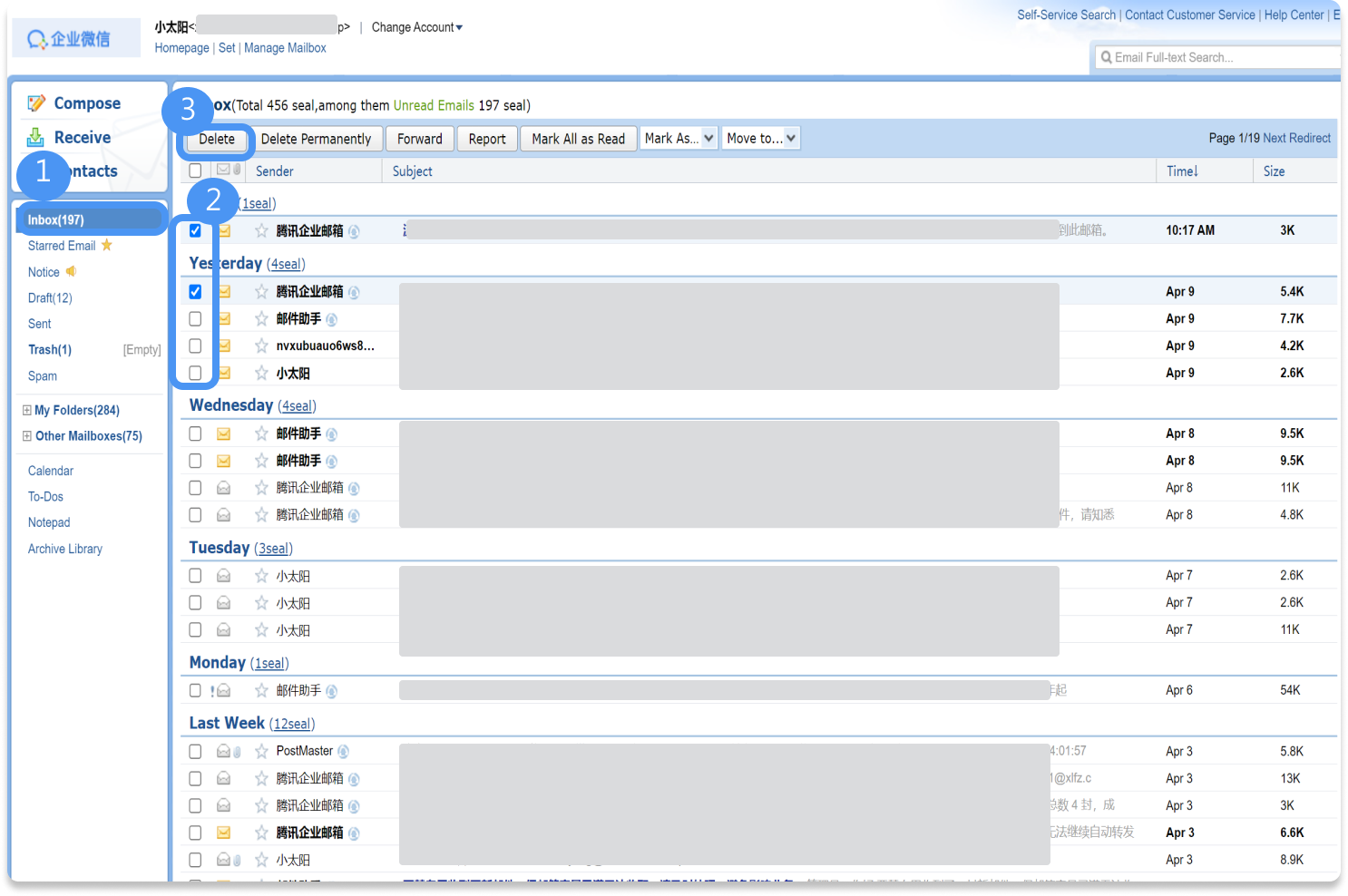
Task: Click badge icon after 邮件助手 on 54K row
Action: click(x=331, y=691)
